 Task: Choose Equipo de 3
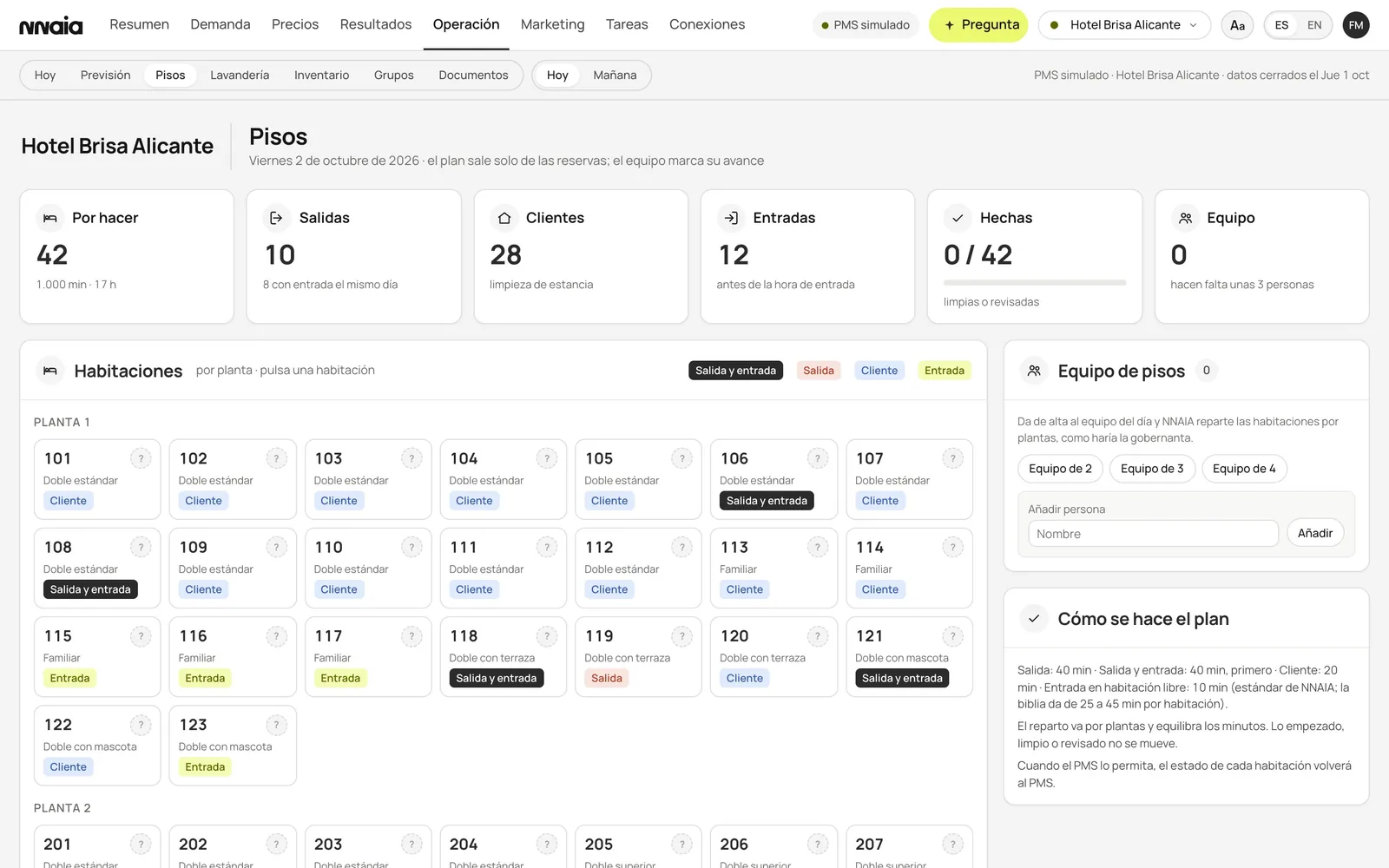(1152, 469)
